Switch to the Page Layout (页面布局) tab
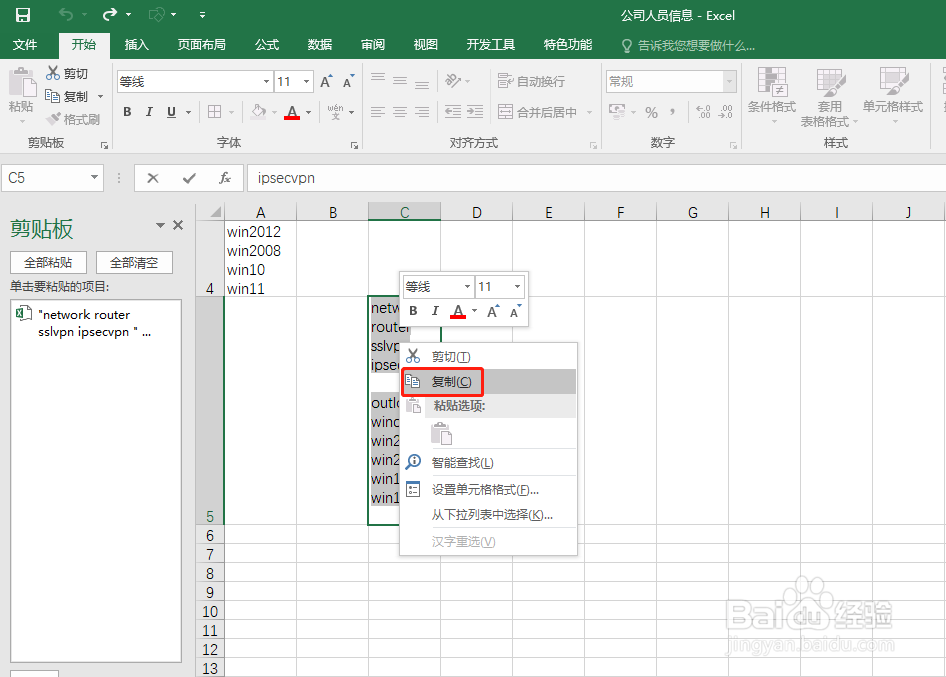Viewport: 946px width, 677px height. click(x=202, y=45)
